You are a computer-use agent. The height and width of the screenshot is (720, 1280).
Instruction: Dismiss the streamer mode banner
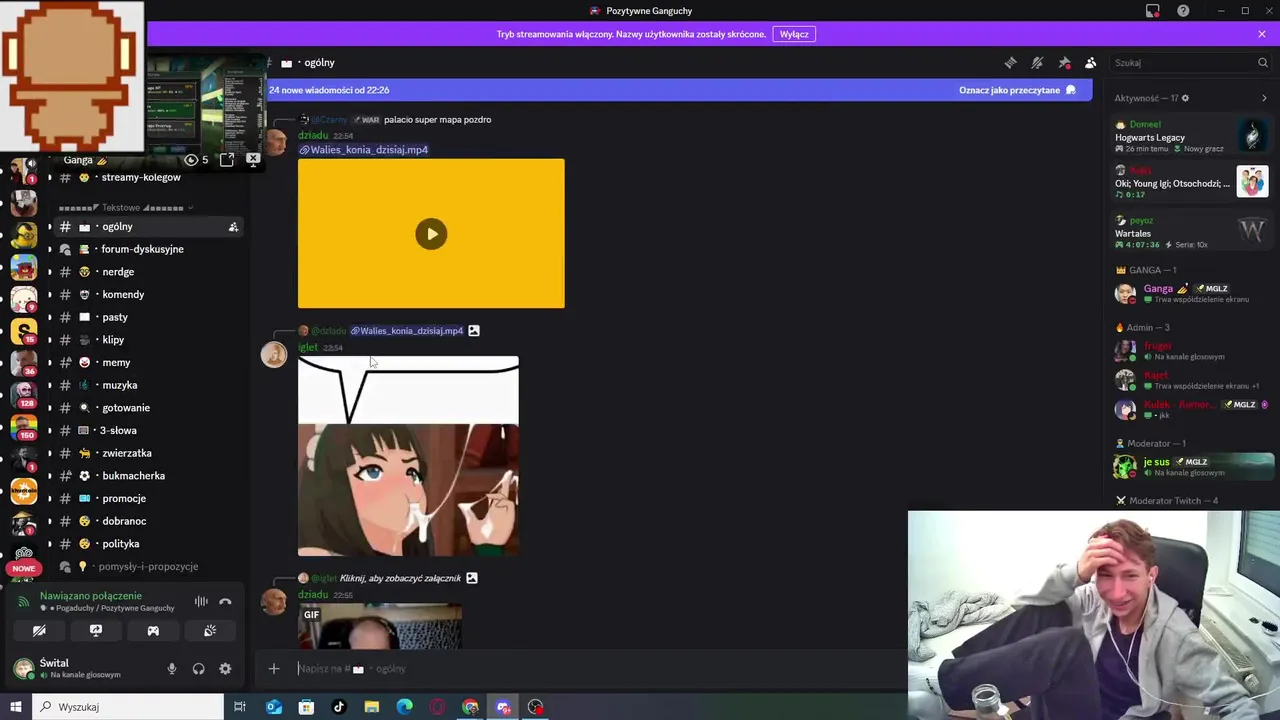(1262, 34)
